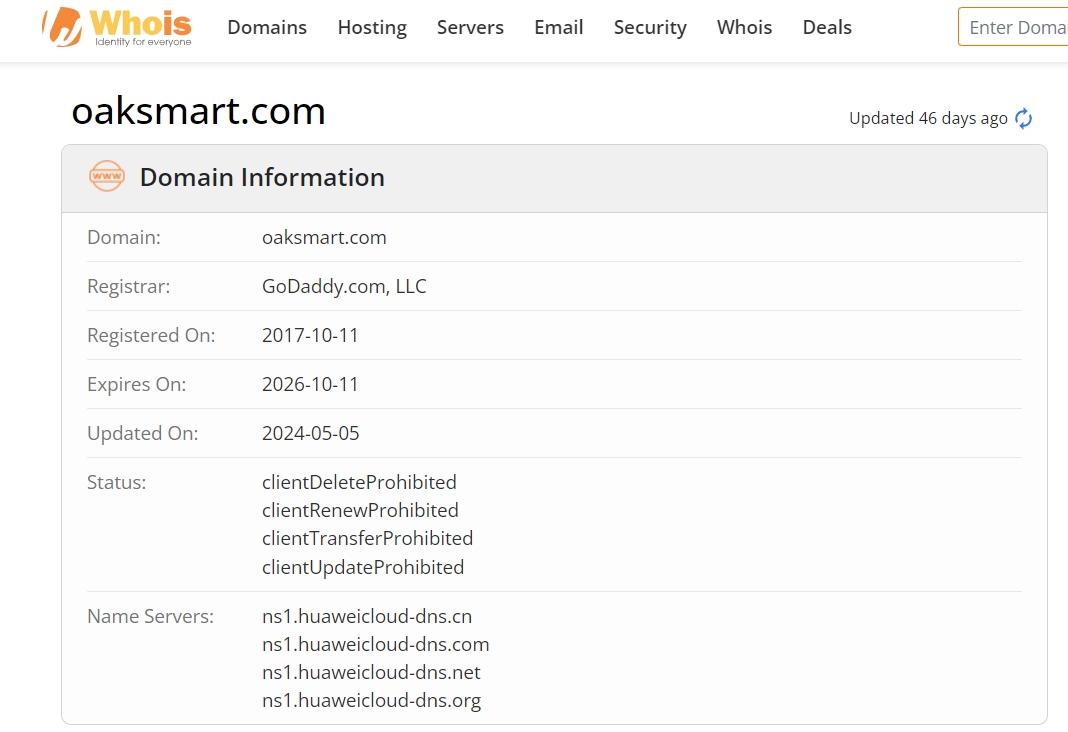Refresh the whois record using the blue refresh icon

pyautogui.click(x=1023, y=118)
